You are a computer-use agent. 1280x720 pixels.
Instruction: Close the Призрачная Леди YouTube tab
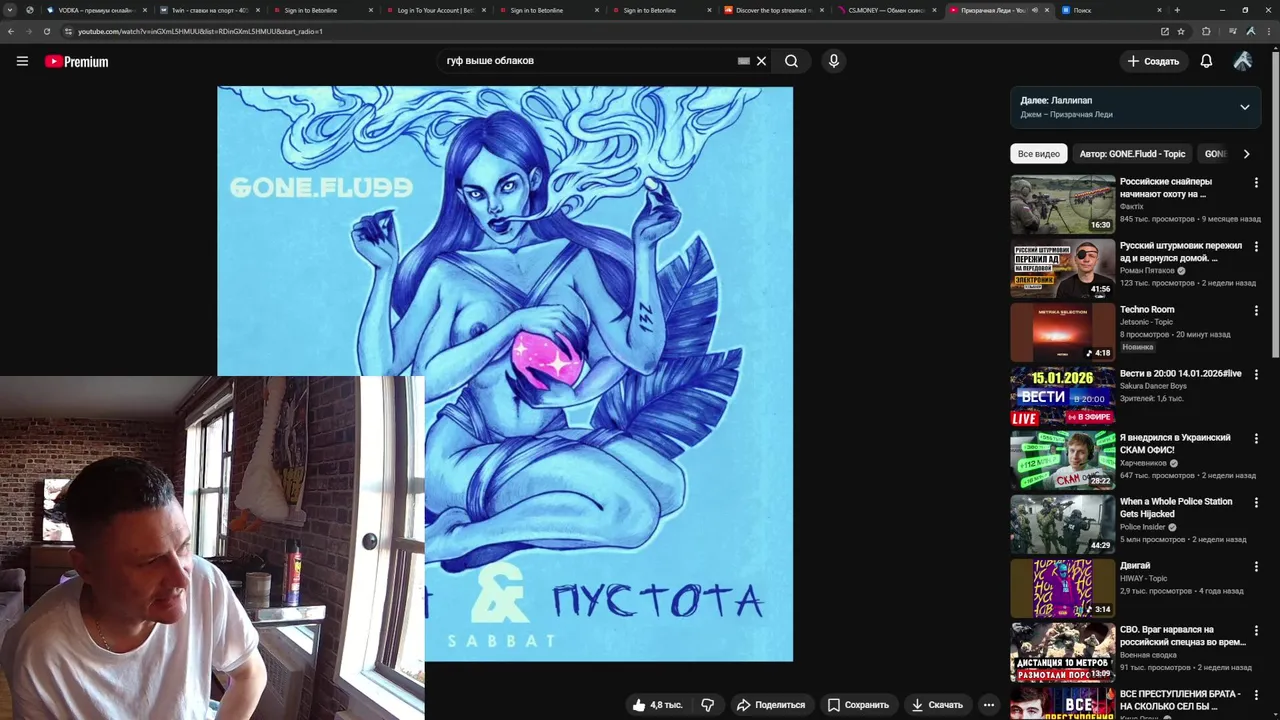click(x=1047, y=10)
